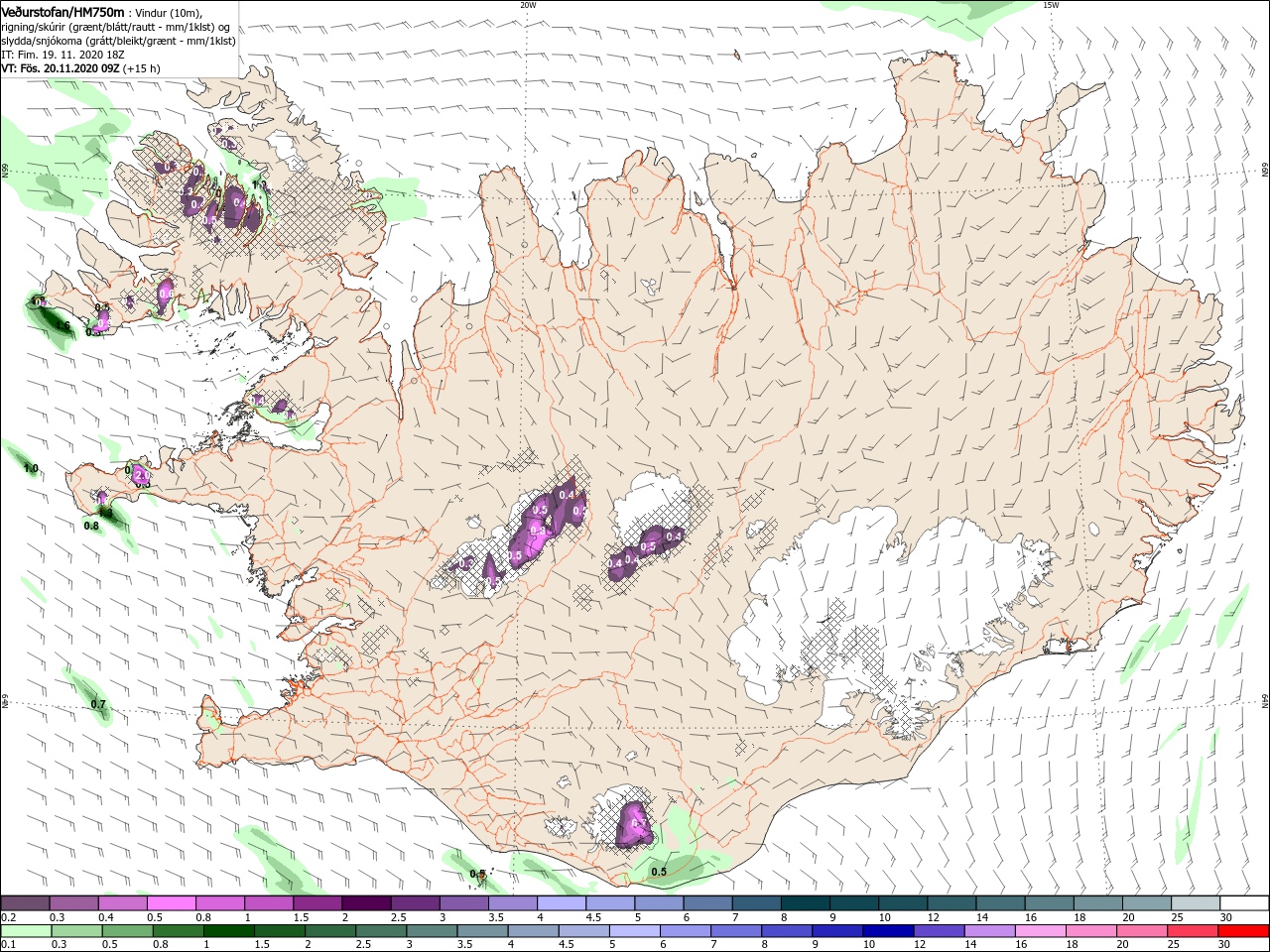Select the bottom-row legend swatch starting at 7
1270x952 pixels.
pos(735,931)
